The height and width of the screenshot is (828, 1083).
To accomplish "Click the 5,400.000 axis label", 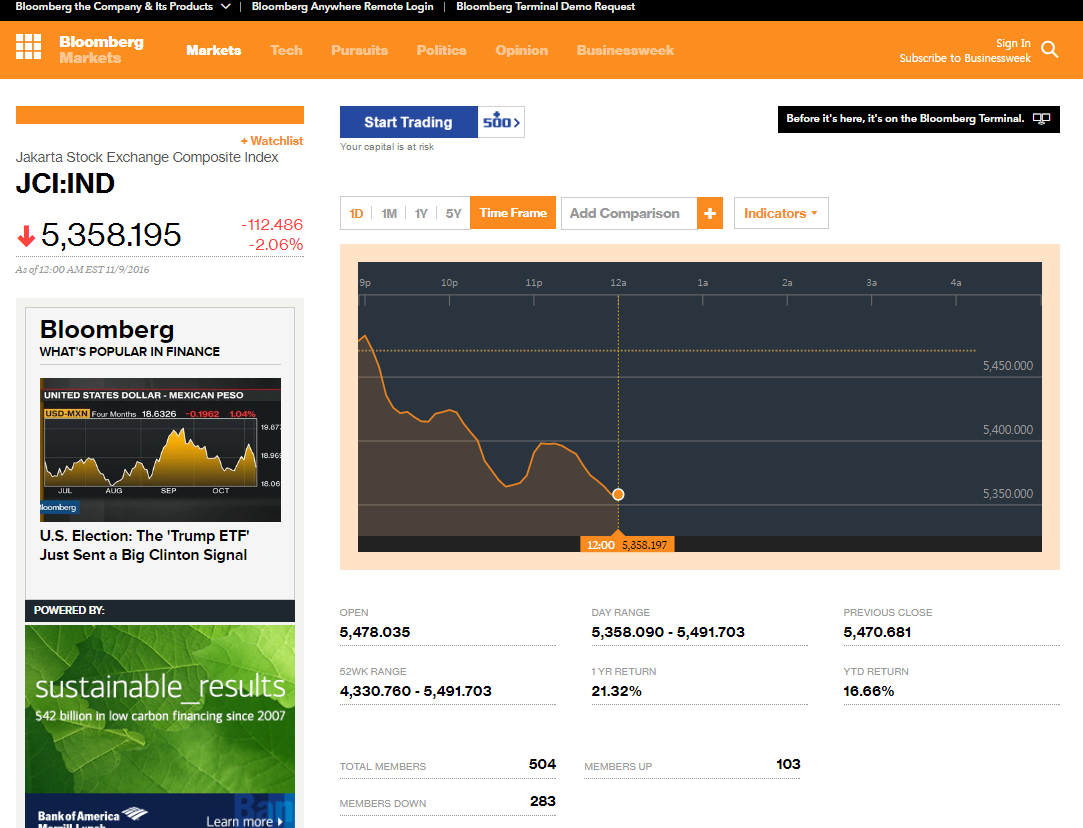I will coord(1008,430).
